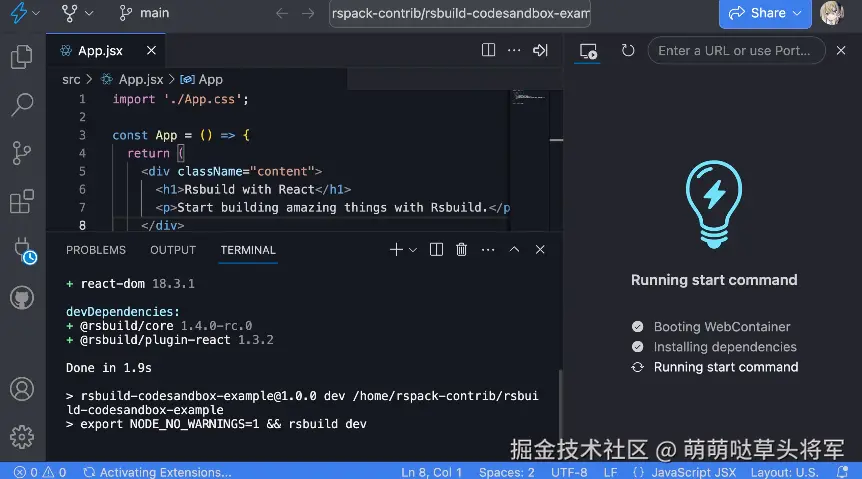Reload the preview

coord(628,51)
